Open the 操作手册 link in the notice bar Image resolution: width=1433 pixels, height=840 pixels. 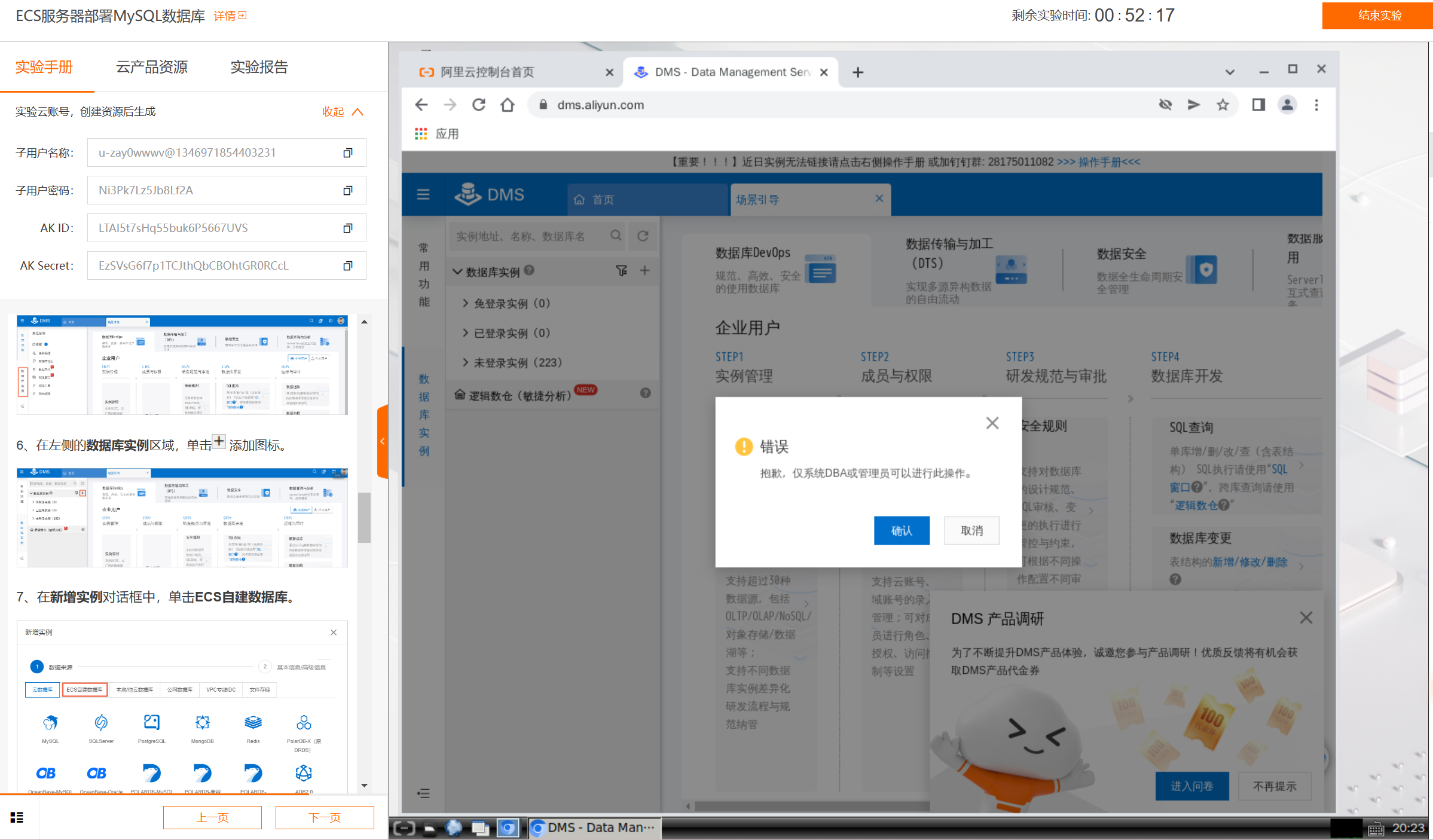pyautogui.click(x=1109, y=162)
